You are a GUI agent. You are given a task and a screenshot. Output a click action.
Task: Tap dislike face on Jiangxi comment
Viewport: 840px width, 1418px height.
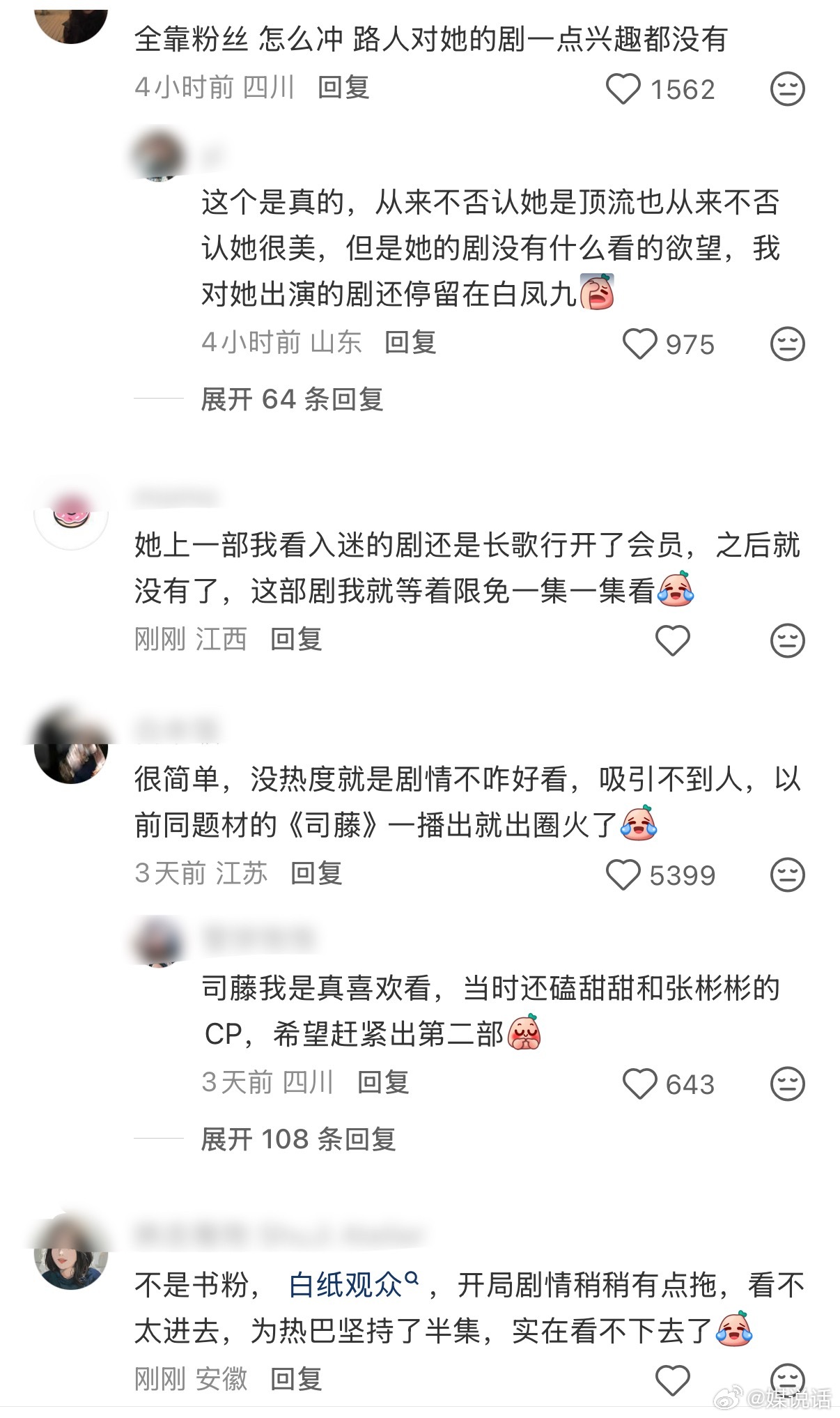pyautogui.click(x=788, y=640)
